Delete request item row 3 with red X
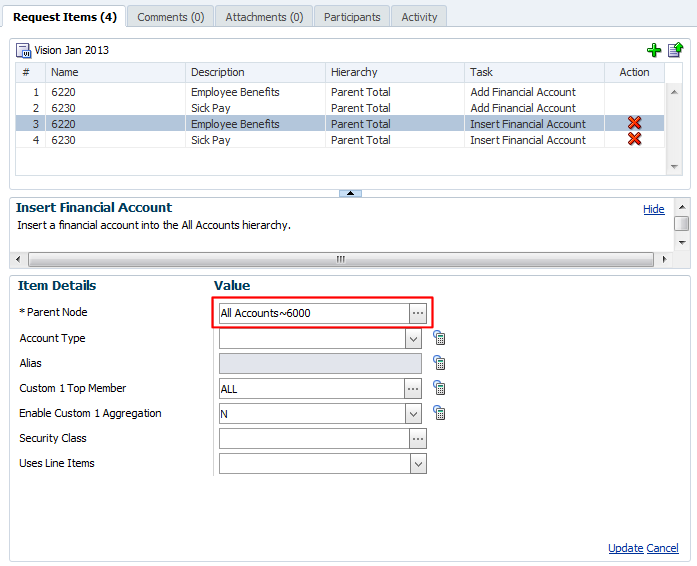 (634, 123)
